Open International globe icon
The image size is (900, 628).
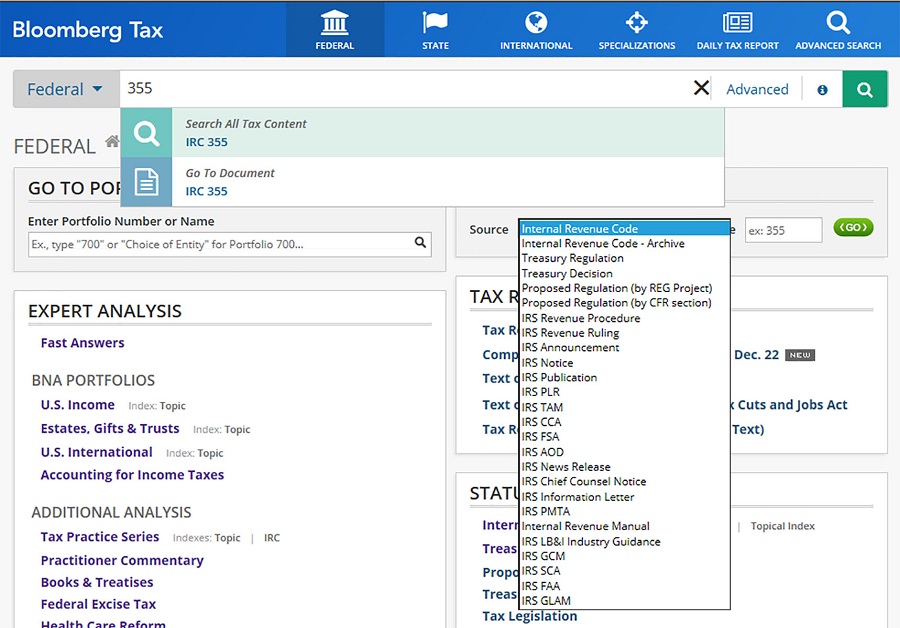(536, 23)
